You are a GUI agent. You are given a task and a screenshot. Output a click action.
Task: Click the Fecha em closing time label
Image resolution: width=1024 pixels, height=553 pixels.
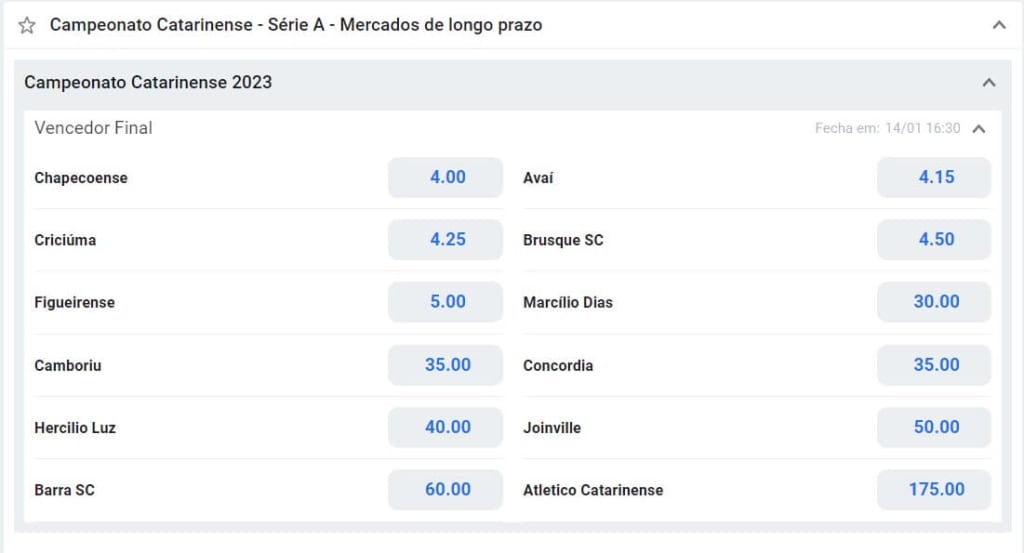click(x=888, y=128)
